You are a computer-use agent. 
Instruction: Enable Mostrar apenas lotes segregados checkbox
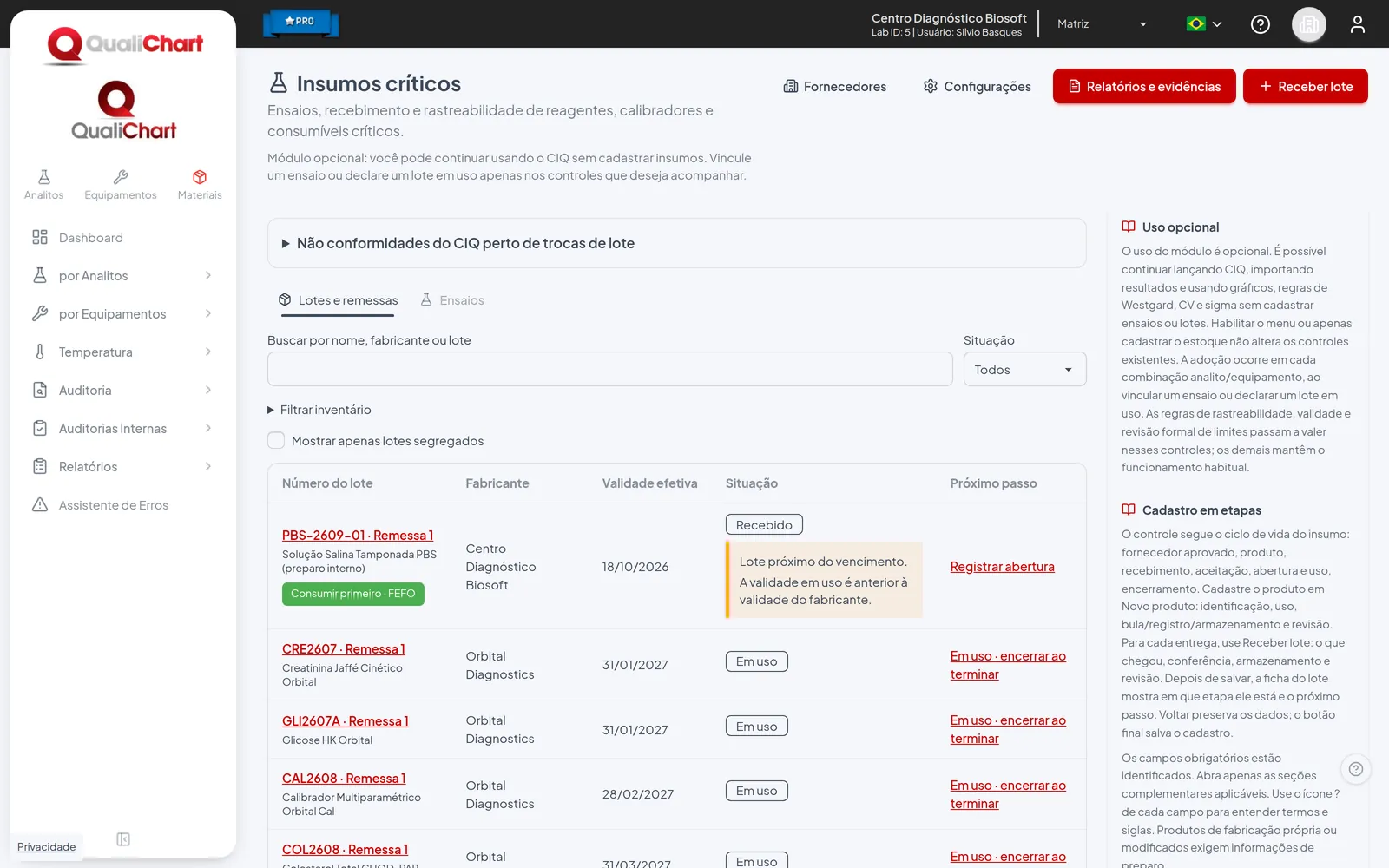[276, 440]
